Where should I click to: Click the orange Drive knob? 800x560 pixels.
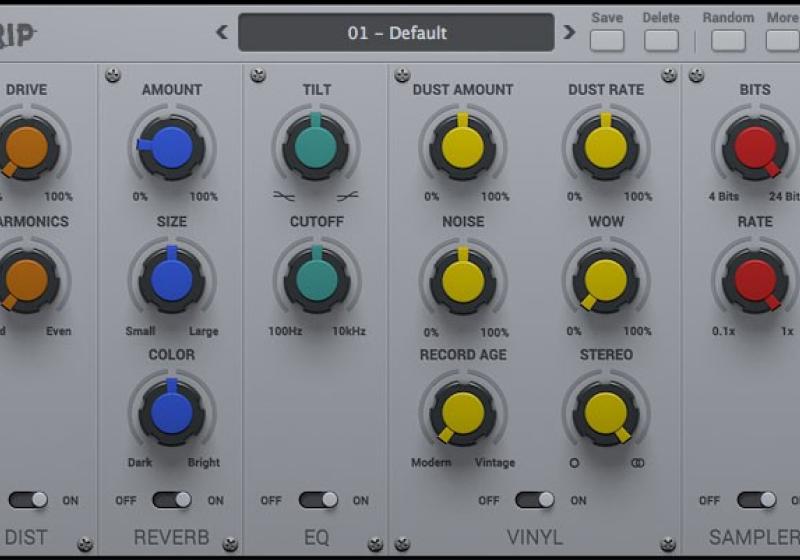pos(26,147)
